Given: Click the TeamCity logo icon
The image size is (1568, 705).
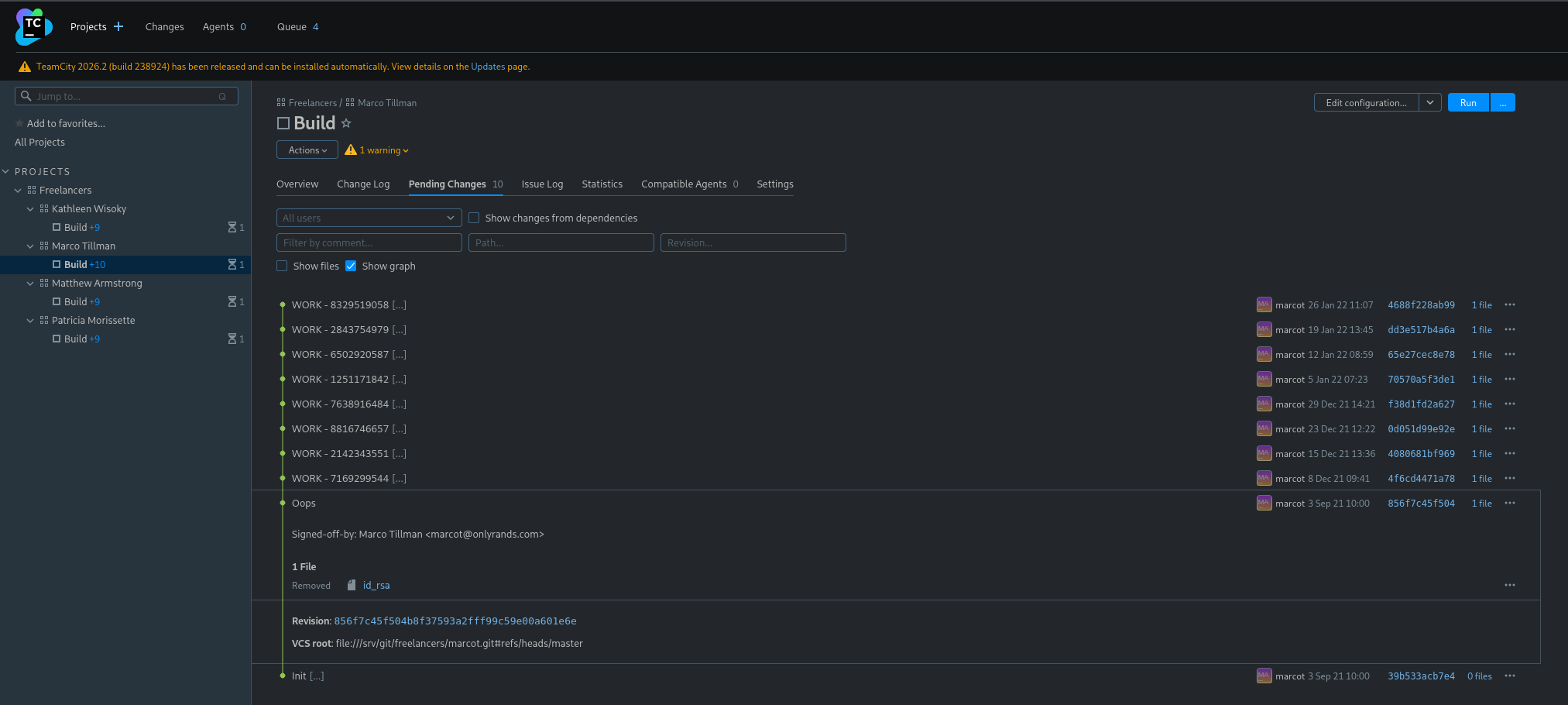Looking at the screenshot, I should (x=33, y=27).
